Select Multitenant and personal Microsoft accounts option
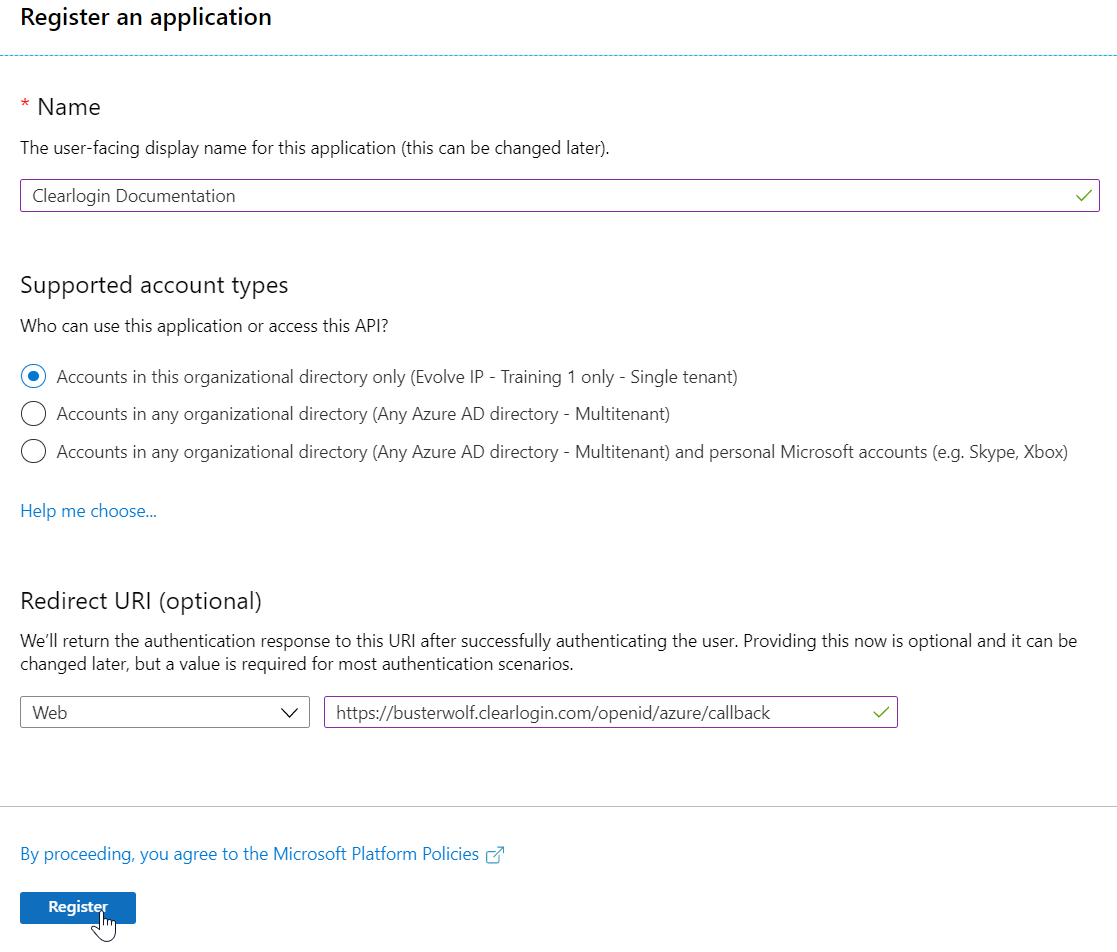Viewport: 1117px width, 952px height. (x=33, y=452)
